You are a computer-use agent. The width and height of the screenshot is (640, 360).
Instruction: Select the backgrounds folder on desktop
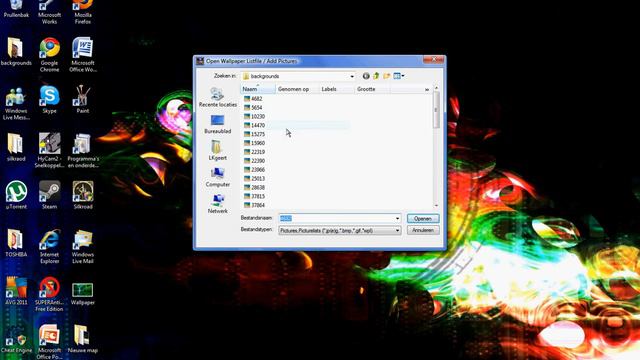click(16, 52)
